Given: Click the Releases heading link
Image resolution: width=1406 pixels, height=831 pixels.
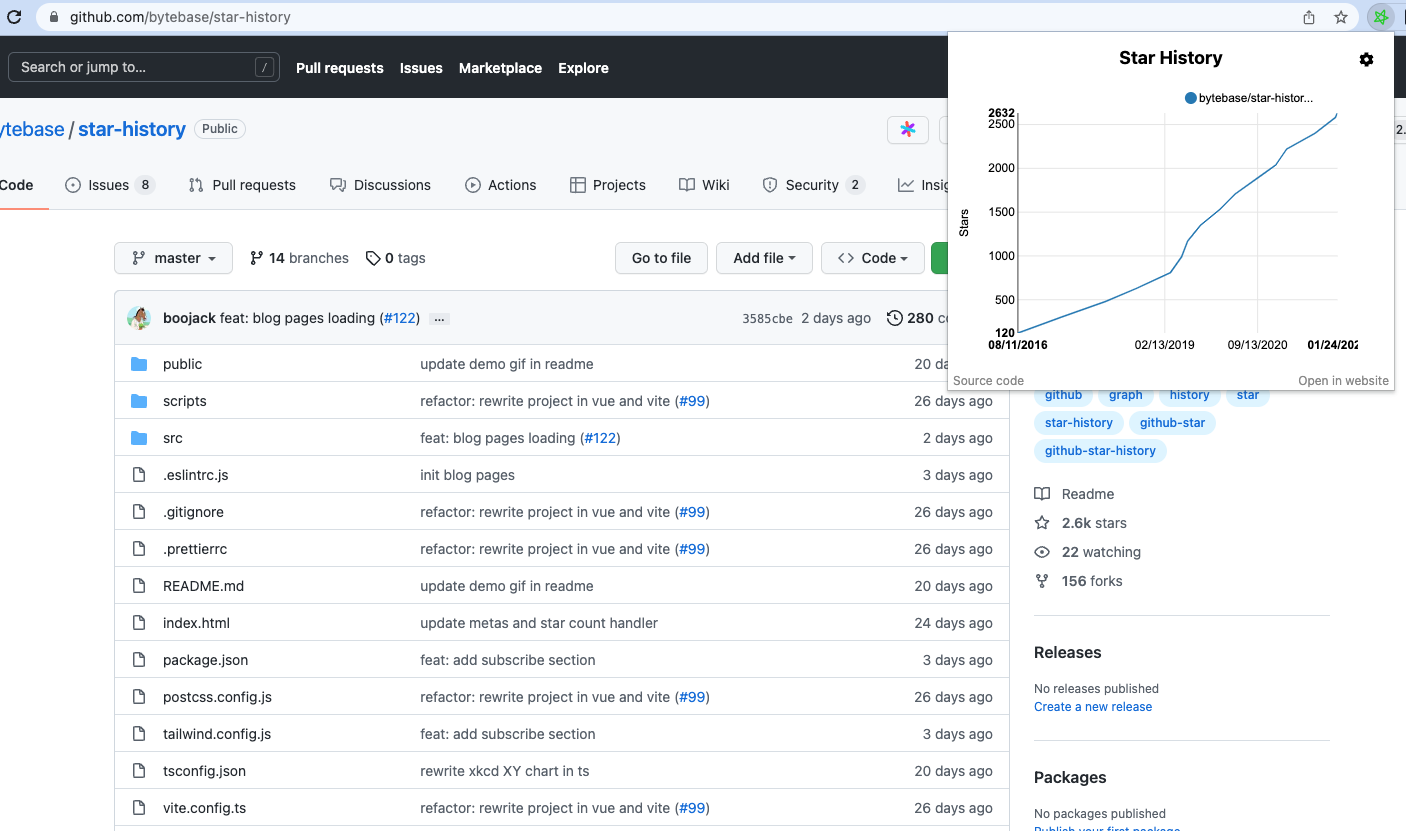Looking at the screenshot, I should click(x=1067, y=652).
